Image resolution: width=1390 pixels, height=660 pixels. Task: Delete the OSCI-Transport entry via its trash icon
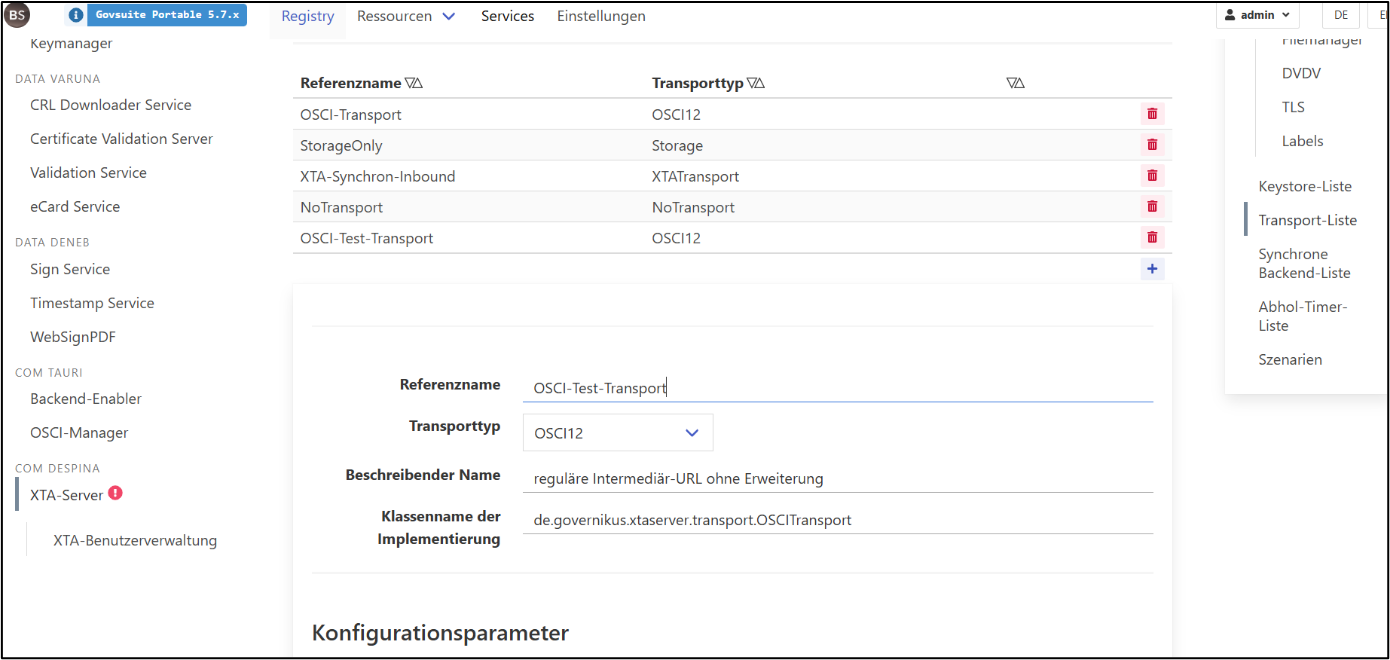click(x=1152, y=114)
